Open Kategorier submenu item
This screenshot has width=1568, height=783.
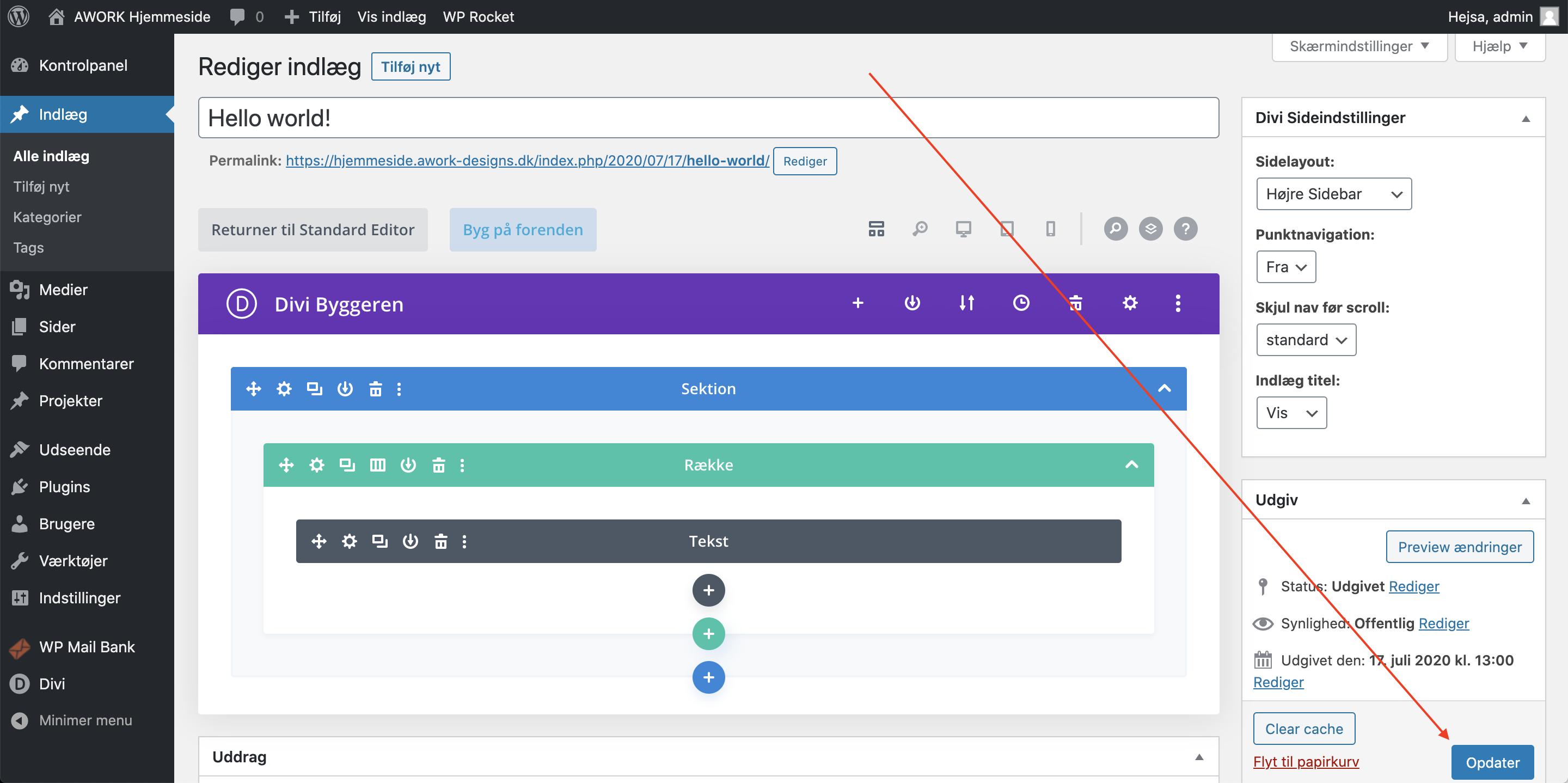pos(47,217)
